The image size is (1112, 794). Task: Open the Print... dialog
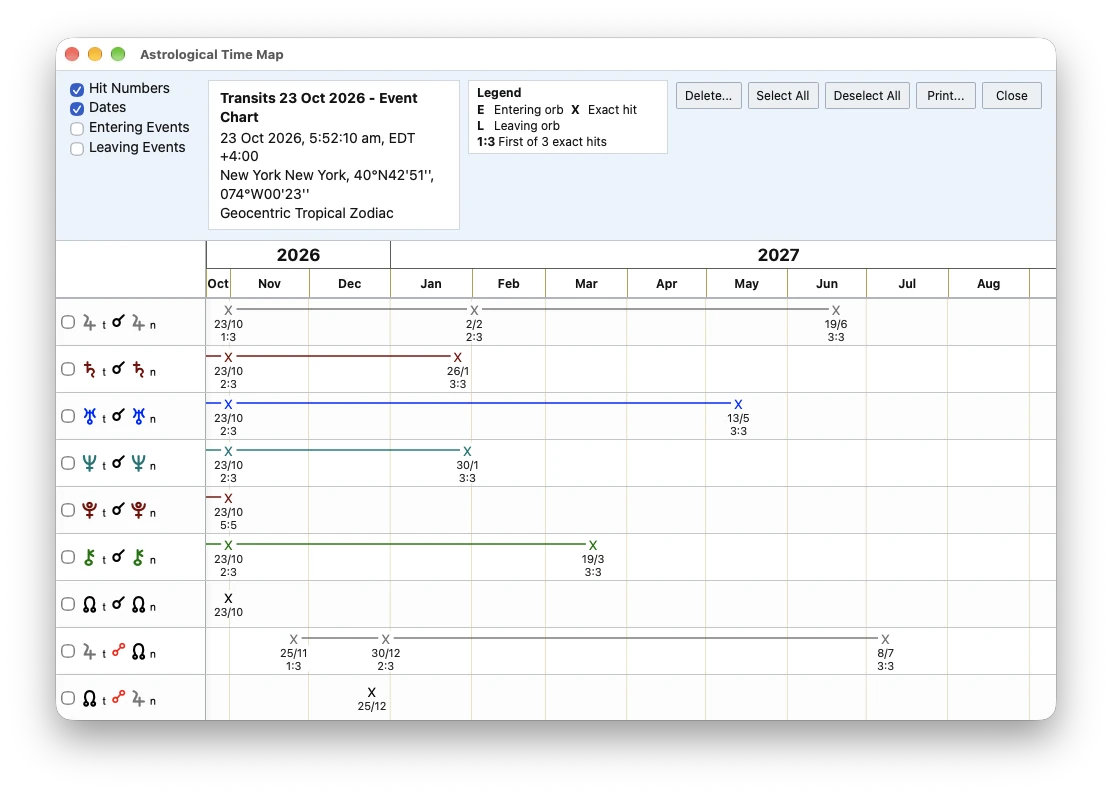pyautogui.click(x=945, y=96)
